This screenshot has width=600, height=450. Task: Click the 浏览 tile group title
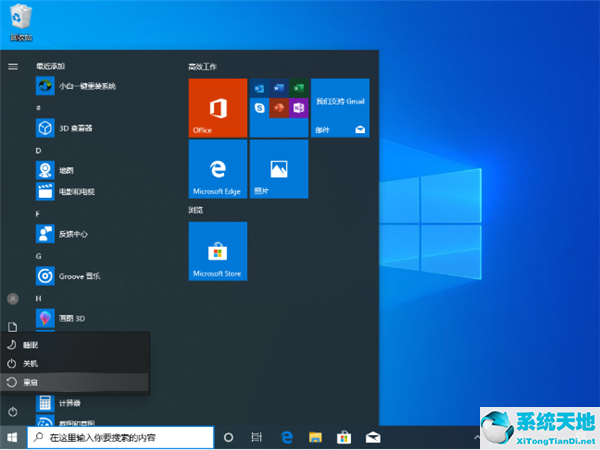pyautogui.click(x=196, y=210)
